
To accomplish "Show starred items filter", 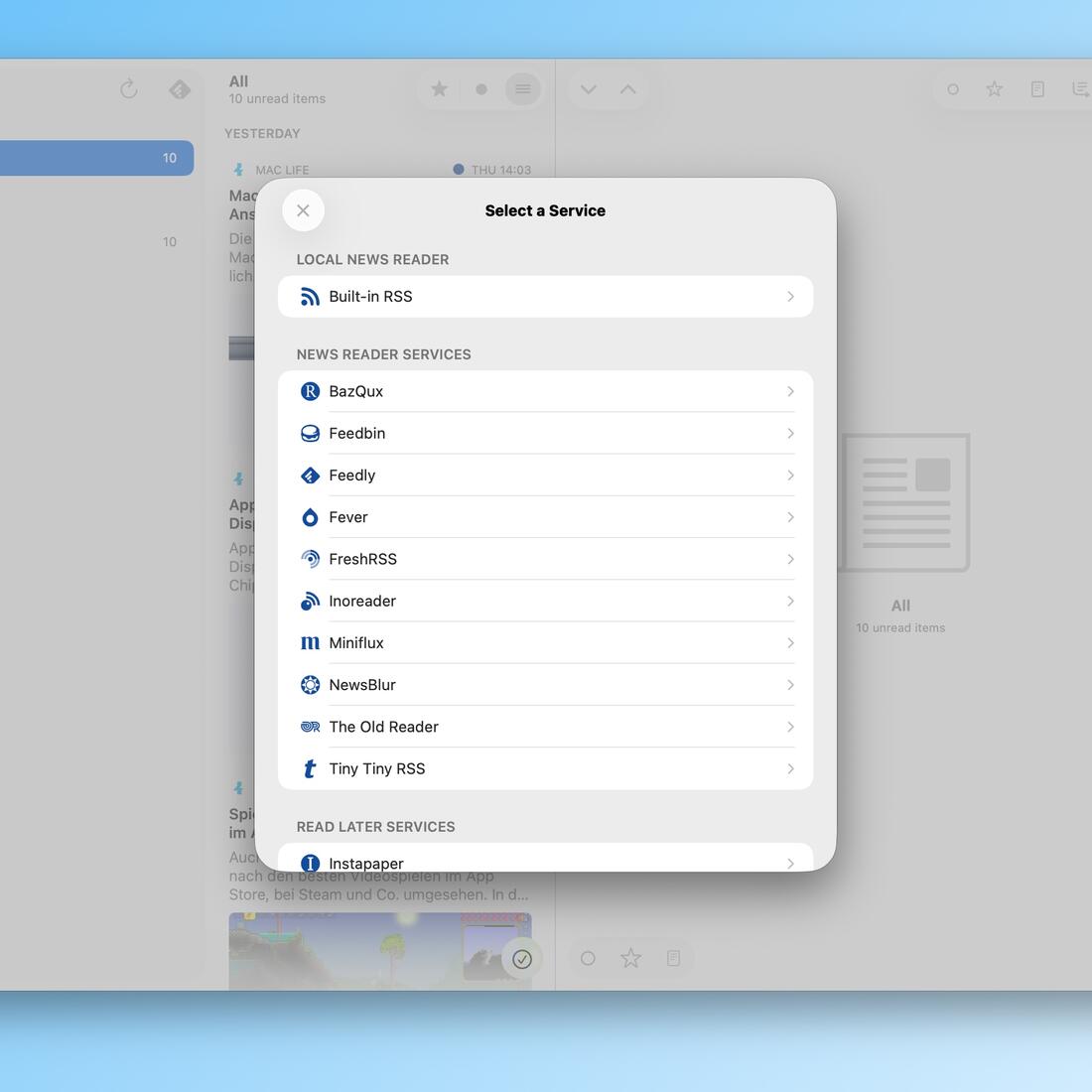I will point(439,89).
